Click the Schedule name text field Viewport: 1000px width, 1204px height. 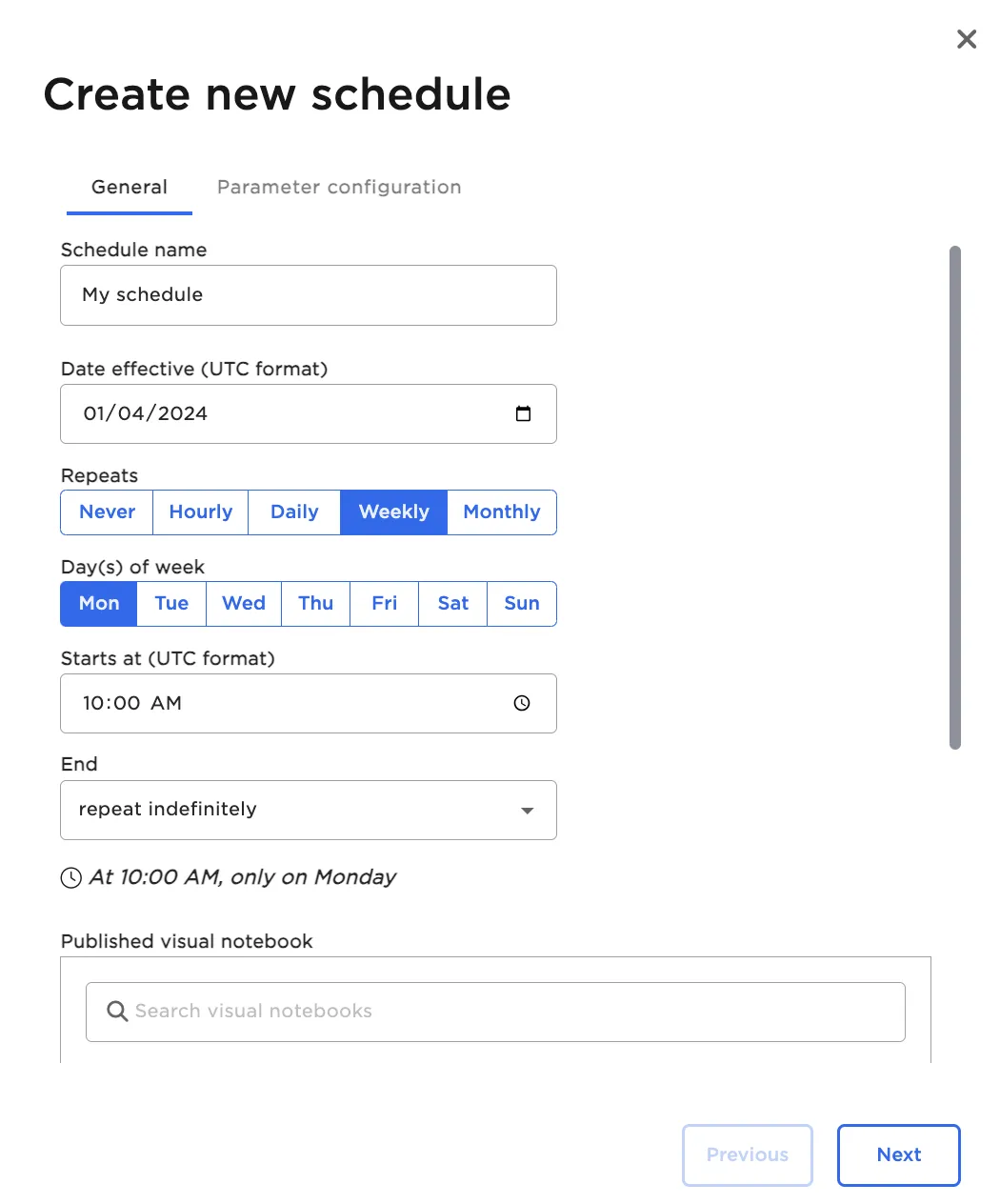click(x=309, y=295)
